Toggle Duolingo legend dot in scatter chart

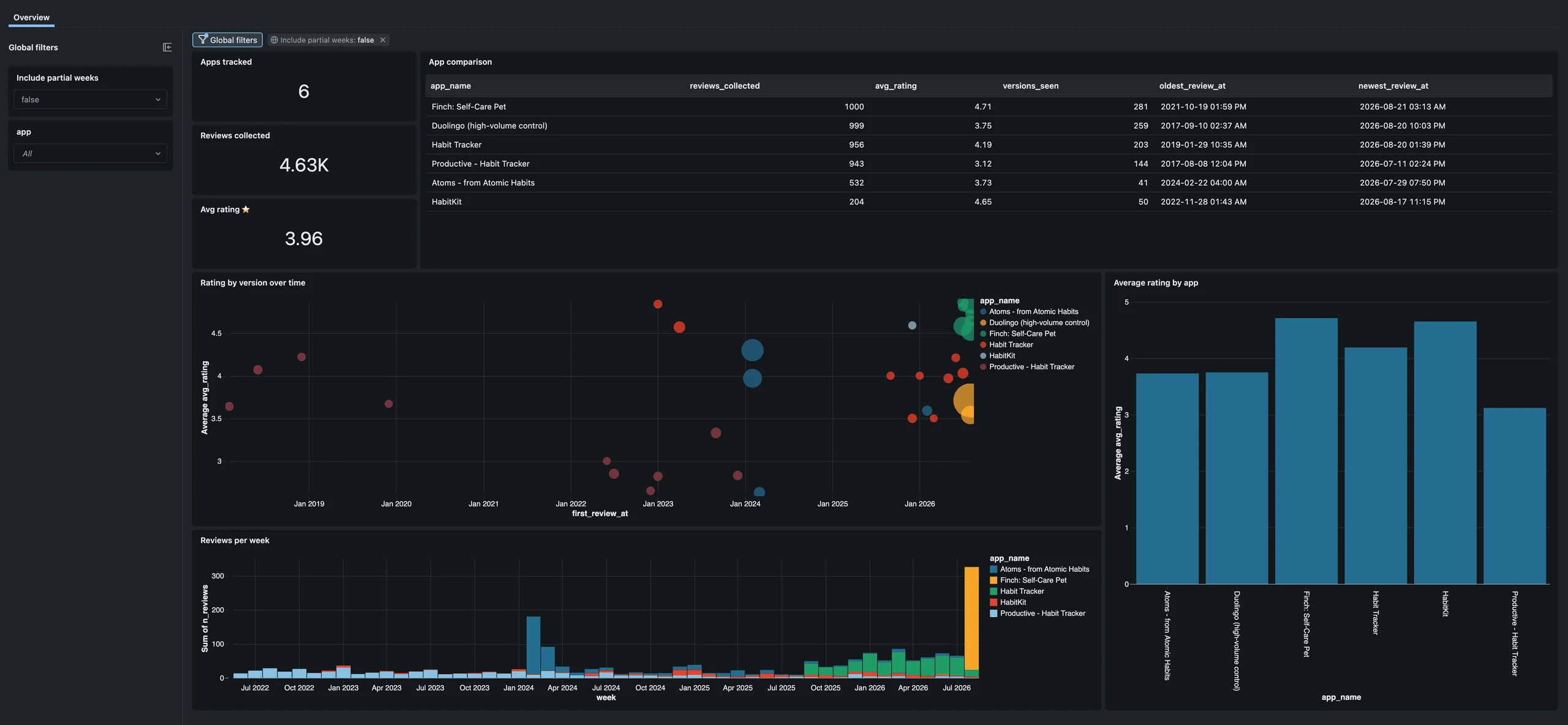click(983, 323)
